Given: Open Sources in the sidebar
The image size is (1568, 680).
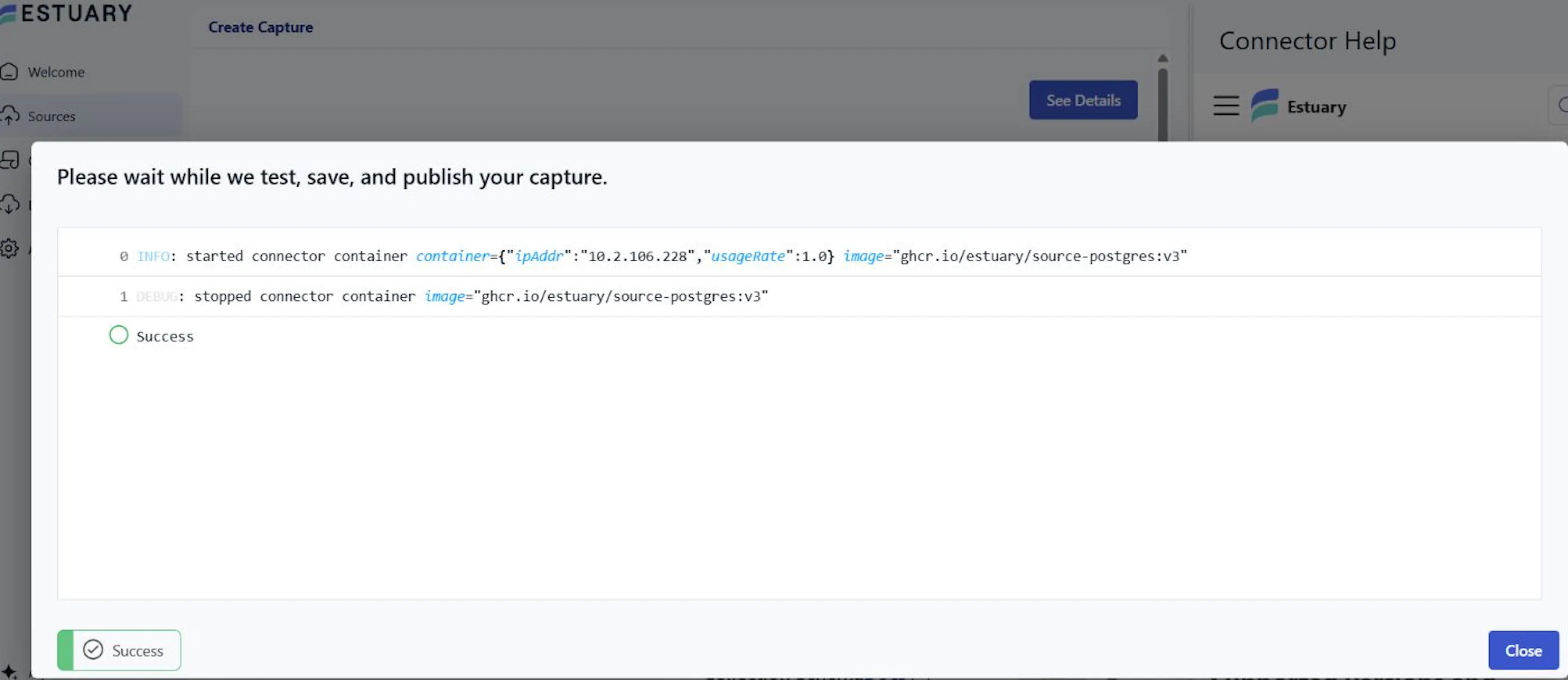Looking at the screenshot, I should point(91,116).
